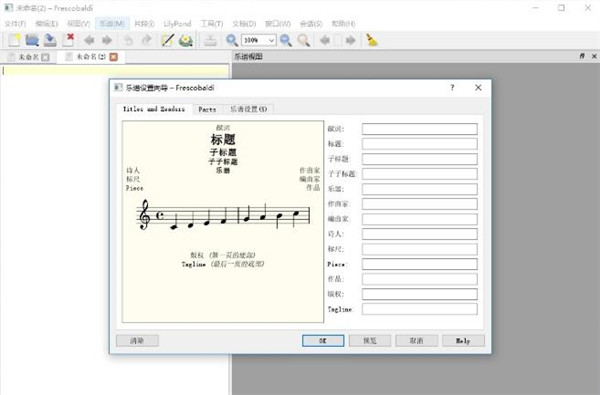The width and height of the screenshot is (600, 395).
Task: Click the broom clear icon
Action: 372,40
